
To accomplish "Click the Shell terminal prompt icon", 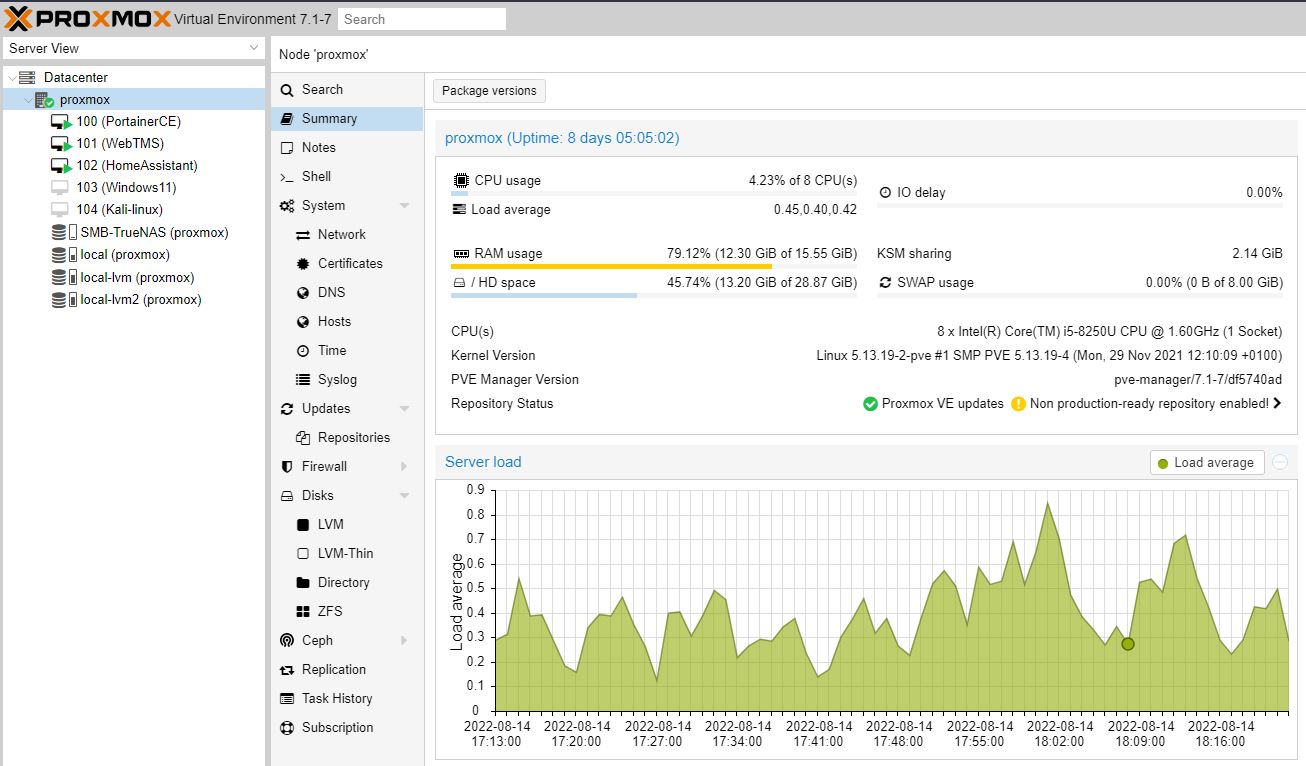I will [x=287, y=176].
